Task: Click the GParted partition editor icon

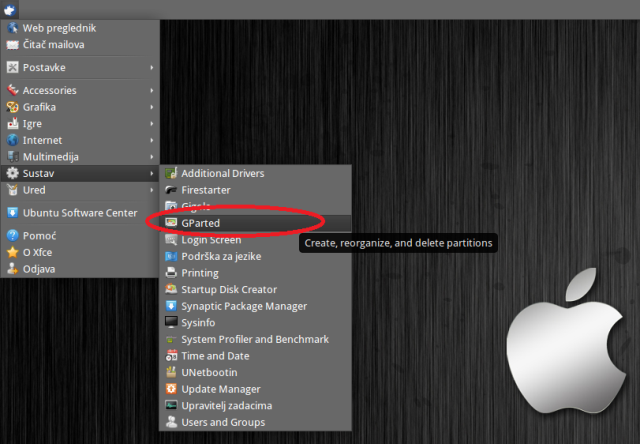Action: [171, 223]
